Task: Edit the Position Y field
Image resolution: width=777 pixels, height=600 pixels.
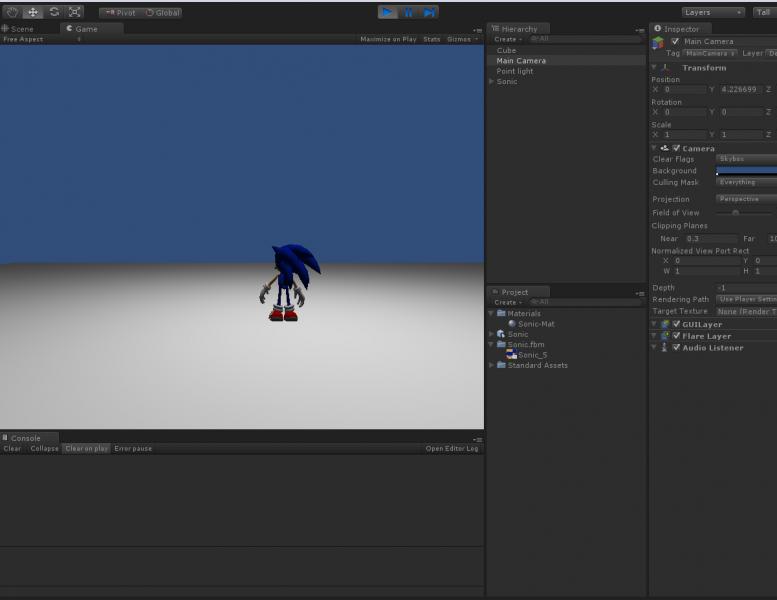Action: click(740, 89)
